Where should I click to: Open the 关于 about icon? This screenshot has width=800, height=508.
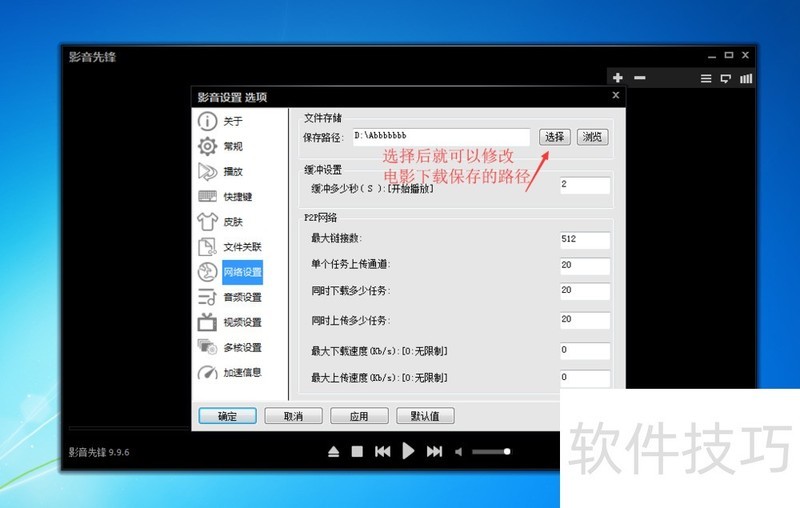[207, 121]
